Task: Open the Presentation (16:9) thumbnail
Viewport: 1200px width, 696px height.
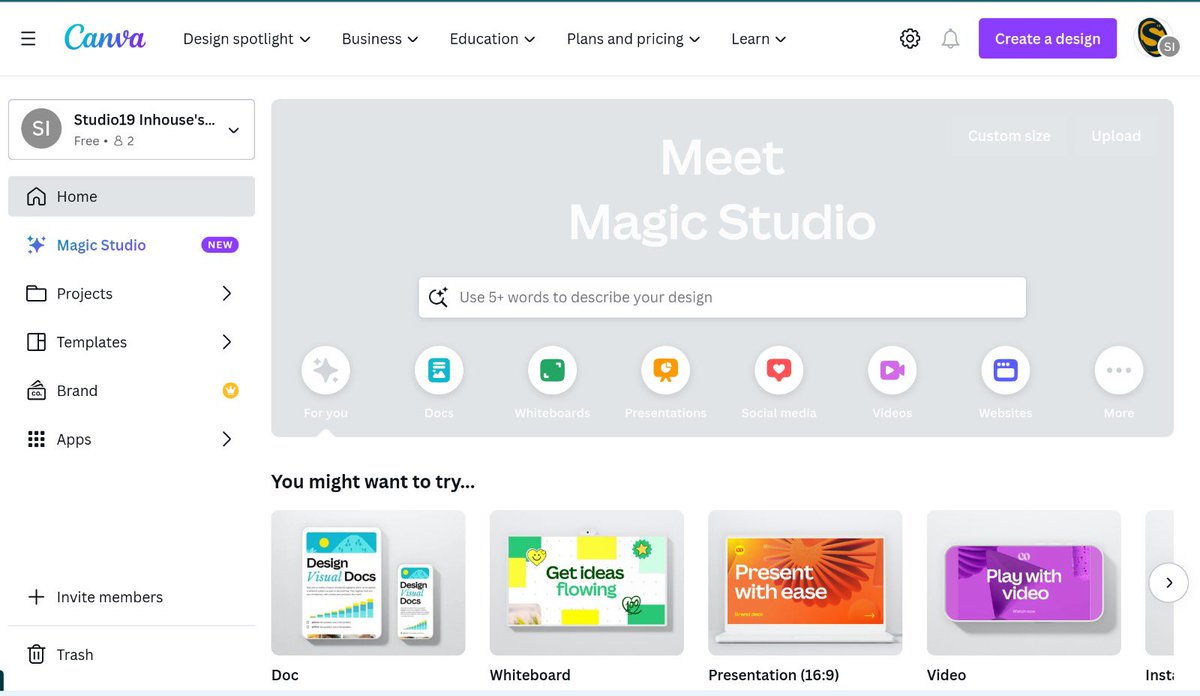Action: (x=805, y=583)
